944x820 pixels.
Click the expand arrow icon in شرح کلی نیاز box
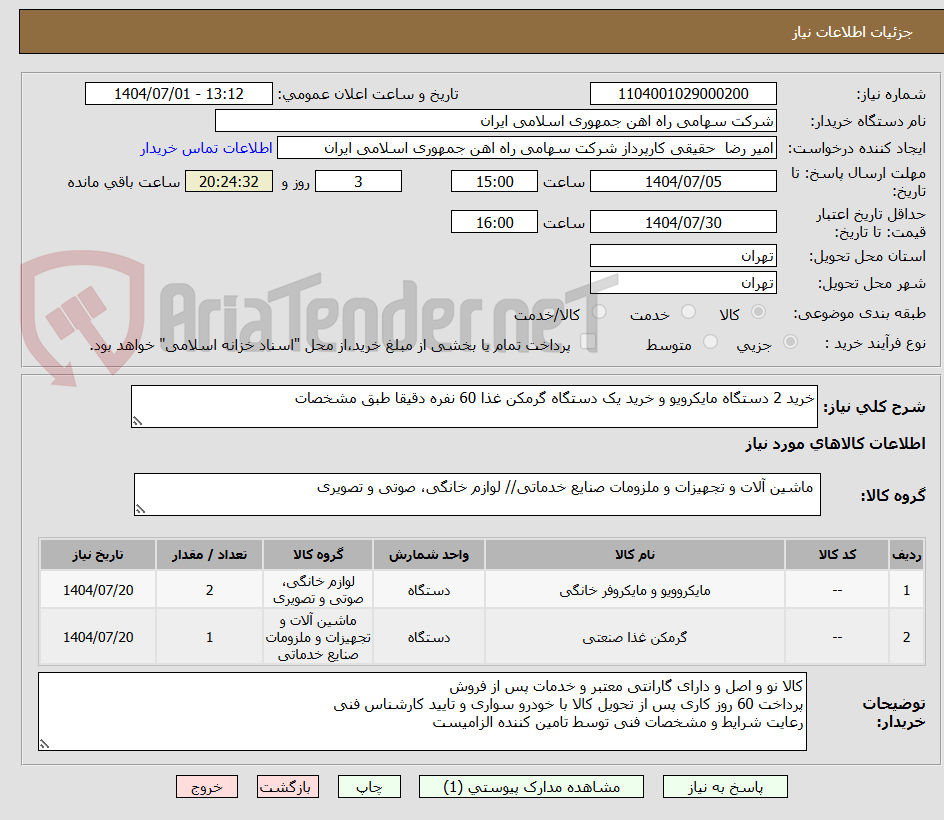coord(140,419)
